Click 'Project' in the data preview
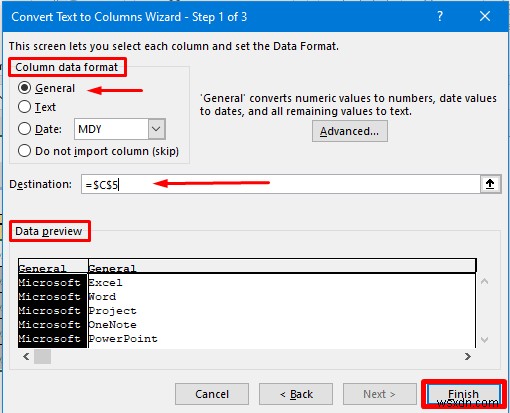 (x=113, y=311)
